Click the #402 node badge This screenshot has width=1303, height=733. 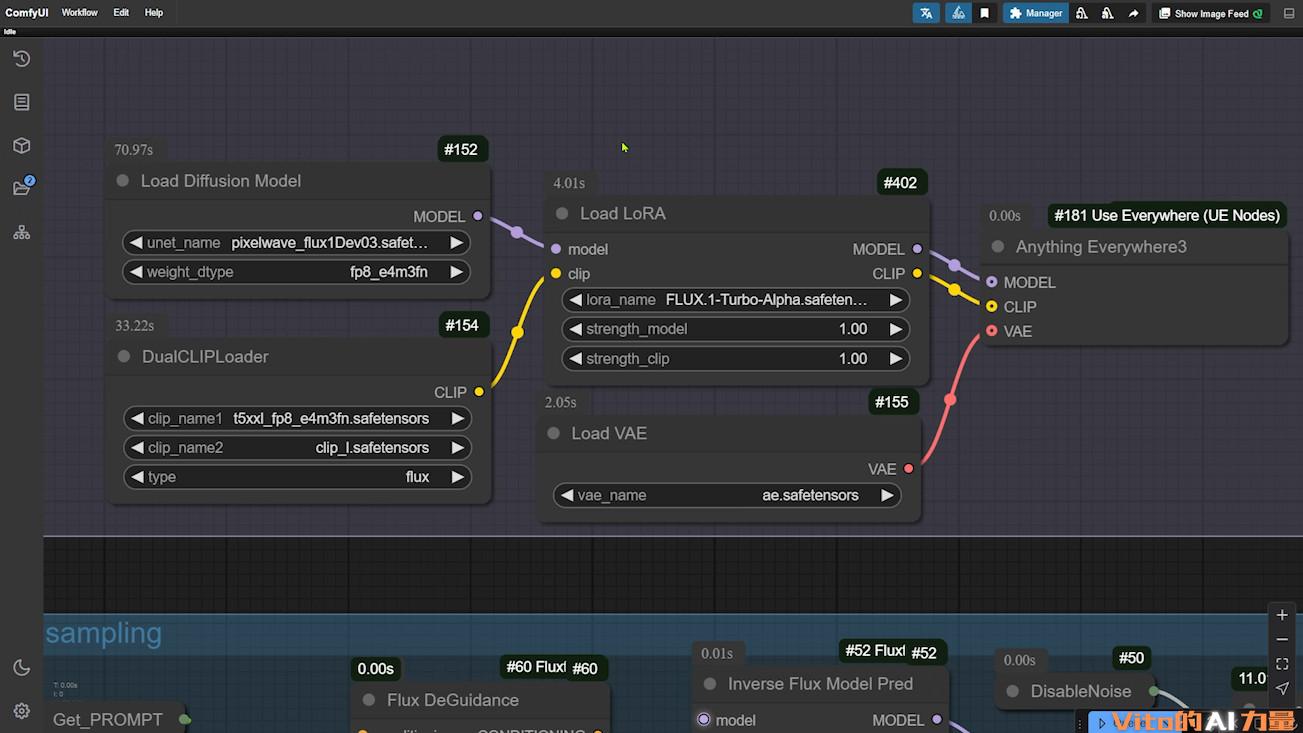pyautogui.click(x=900, y=182)
